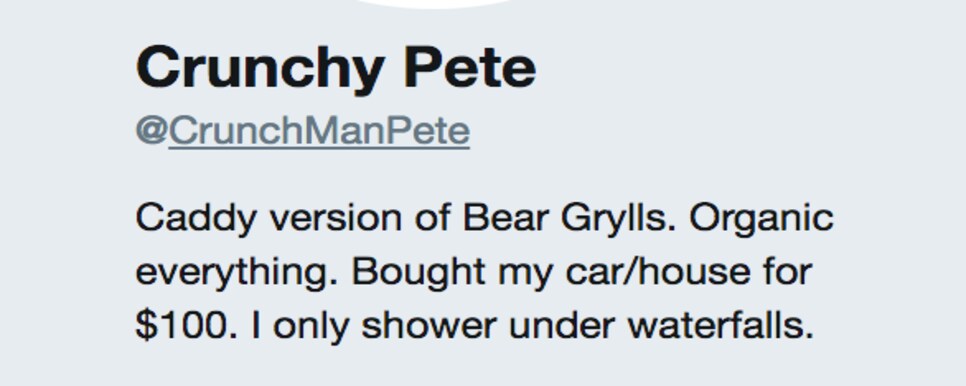Click the word 'only' in the bio
Screen dimensions: 966x386
point(312,326)
